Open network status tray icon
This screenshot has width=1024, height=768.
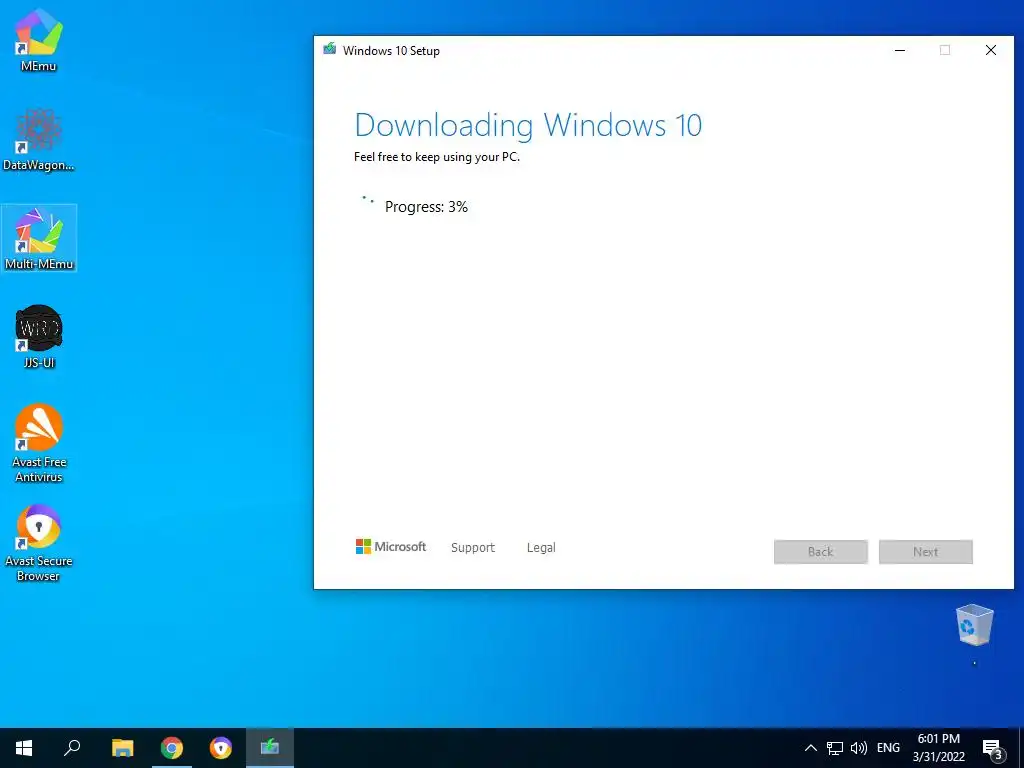click(835, 748)
